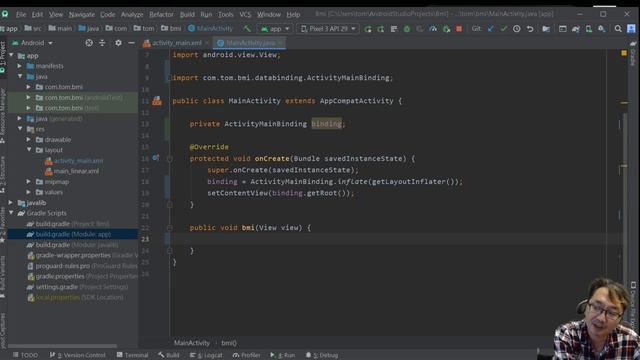Click the Profile app gauge icon
The image size is (640, 360).
[x=433, y=29]
